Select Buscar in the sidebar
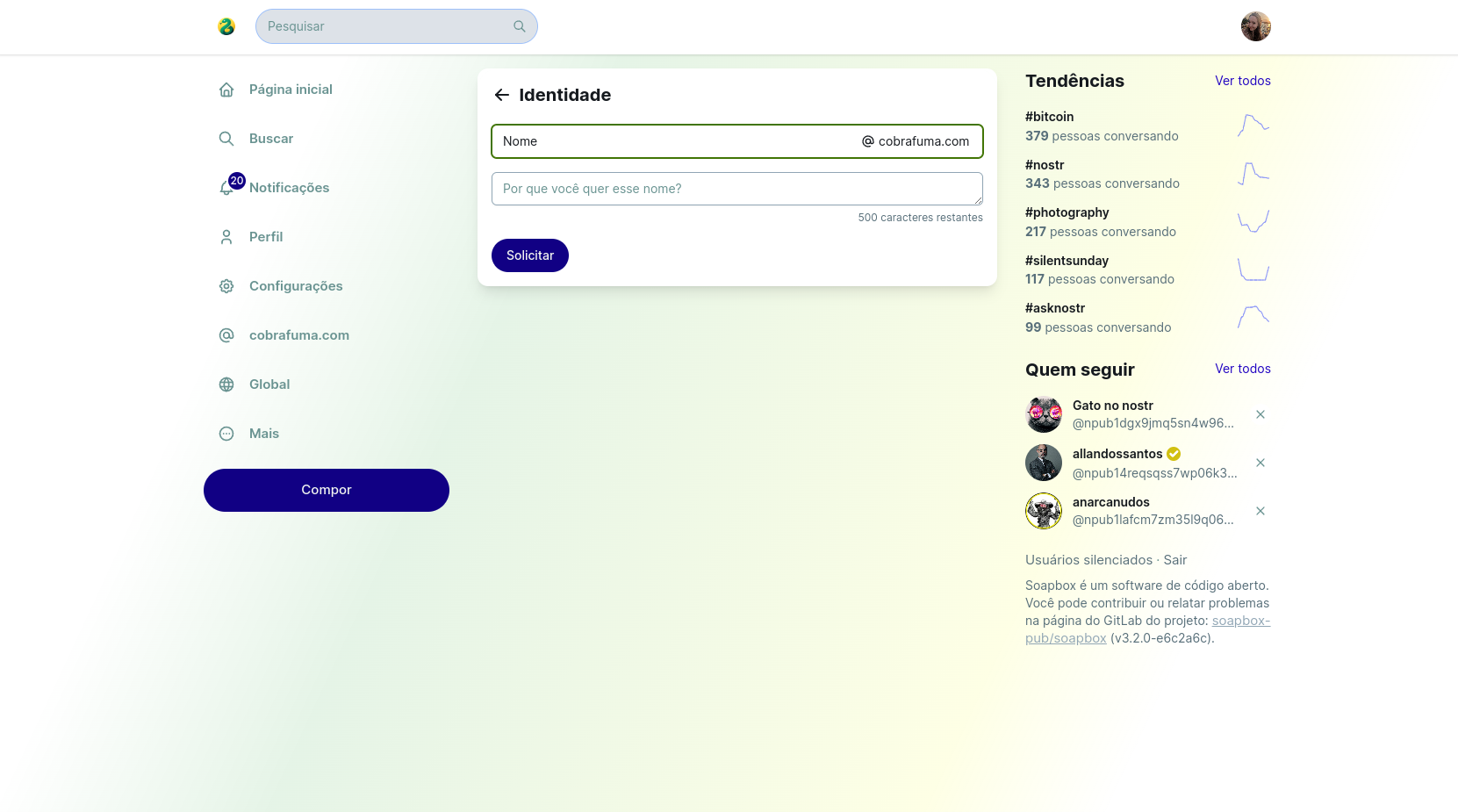The height and width of the screenshot is (812, 1458). (x=270, y=139)
